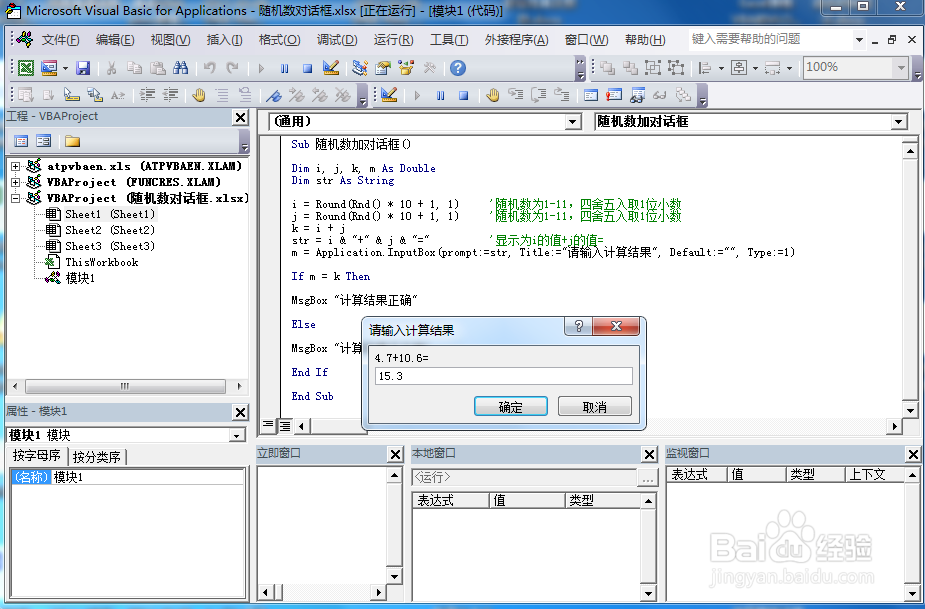Open the Object Browser icon
Viewport: 925px width, 609px height.
coord(406,68)
